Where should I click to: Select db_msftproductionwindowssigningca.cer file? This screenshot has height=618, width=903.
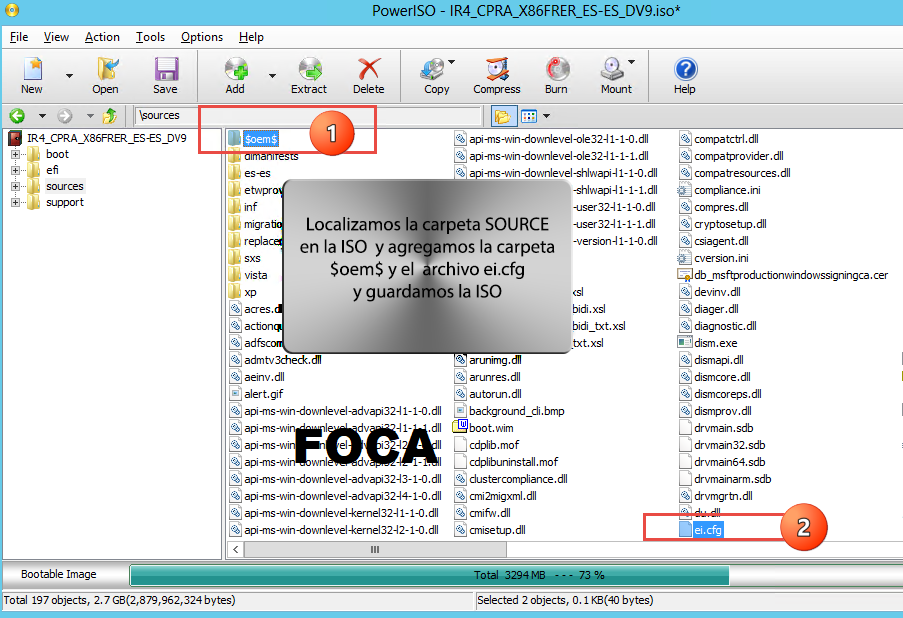pos(791,275)
